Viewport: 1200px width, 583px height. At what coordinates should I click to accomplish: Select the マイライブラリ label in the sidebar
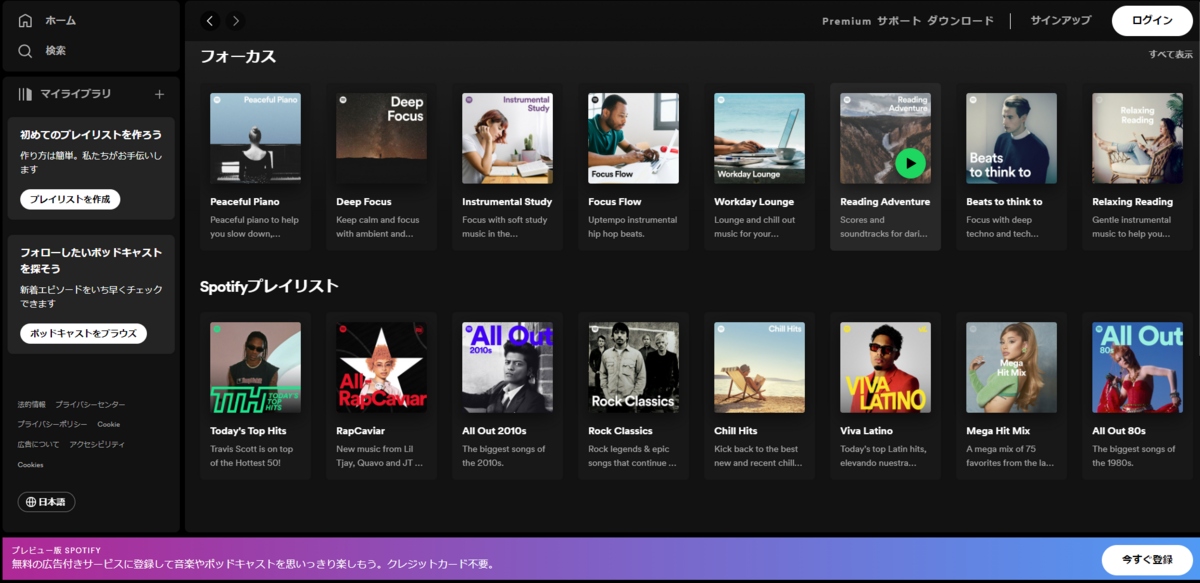pyautogui.click(x=76, y=94)
